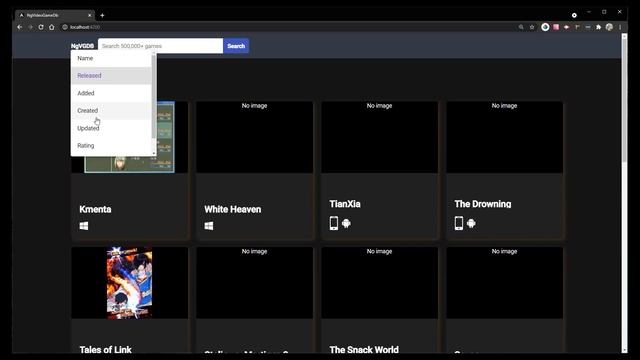
Task: Open the Chrome profile avatar
Action: pos(609,27)
